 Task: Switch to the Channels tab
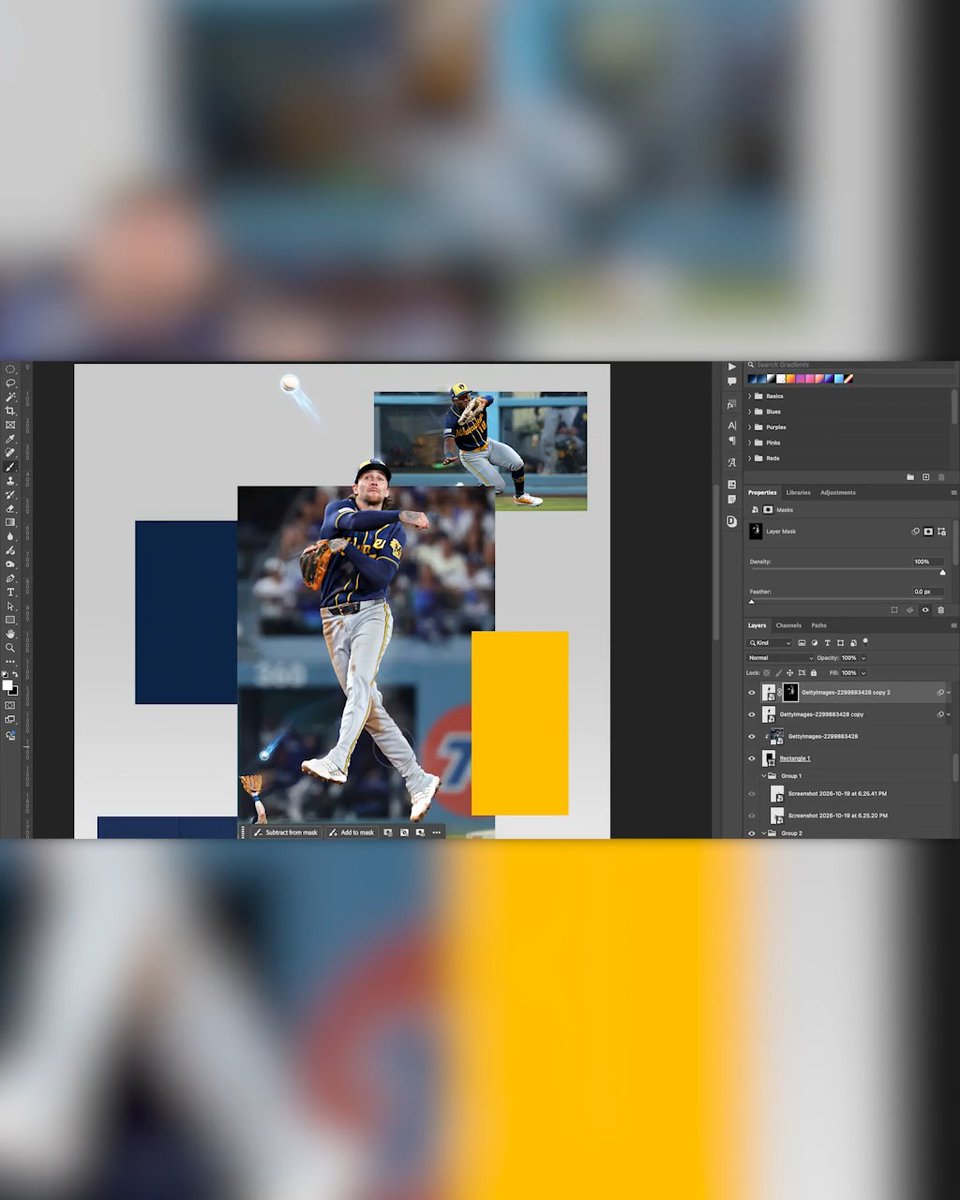click(x=789, y=625)
